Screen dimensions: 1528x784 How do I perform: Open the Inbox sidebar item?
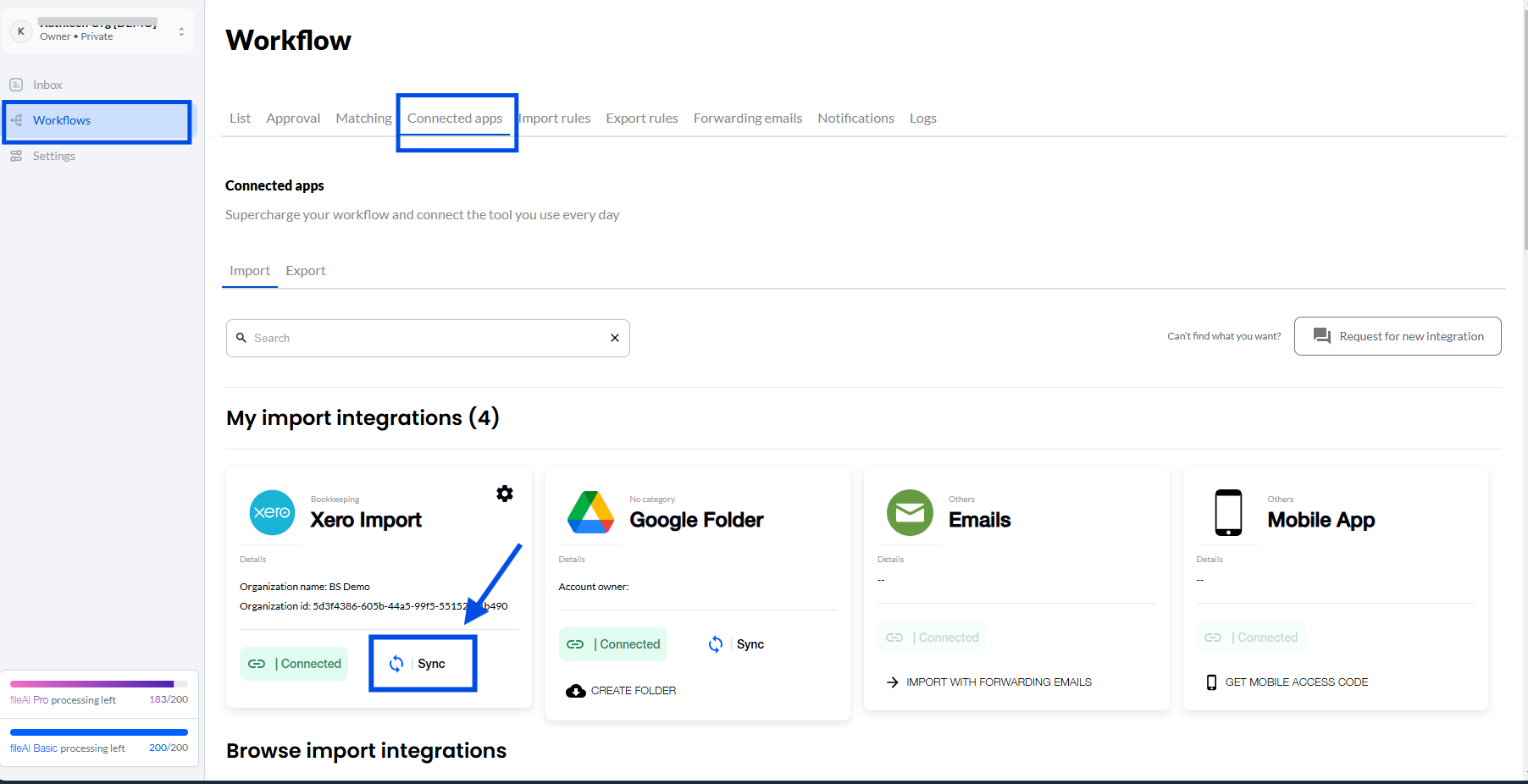(x=47, y=85)
